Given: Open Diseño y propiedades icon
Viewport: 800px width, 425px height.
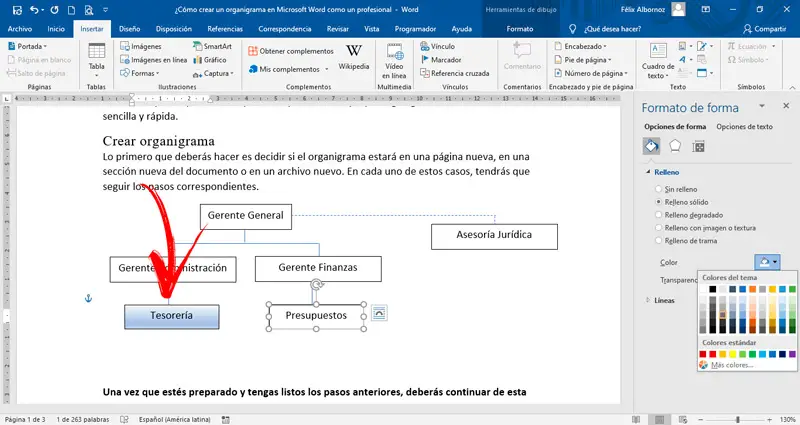Looking at the screenshot, I should (698, 147).
